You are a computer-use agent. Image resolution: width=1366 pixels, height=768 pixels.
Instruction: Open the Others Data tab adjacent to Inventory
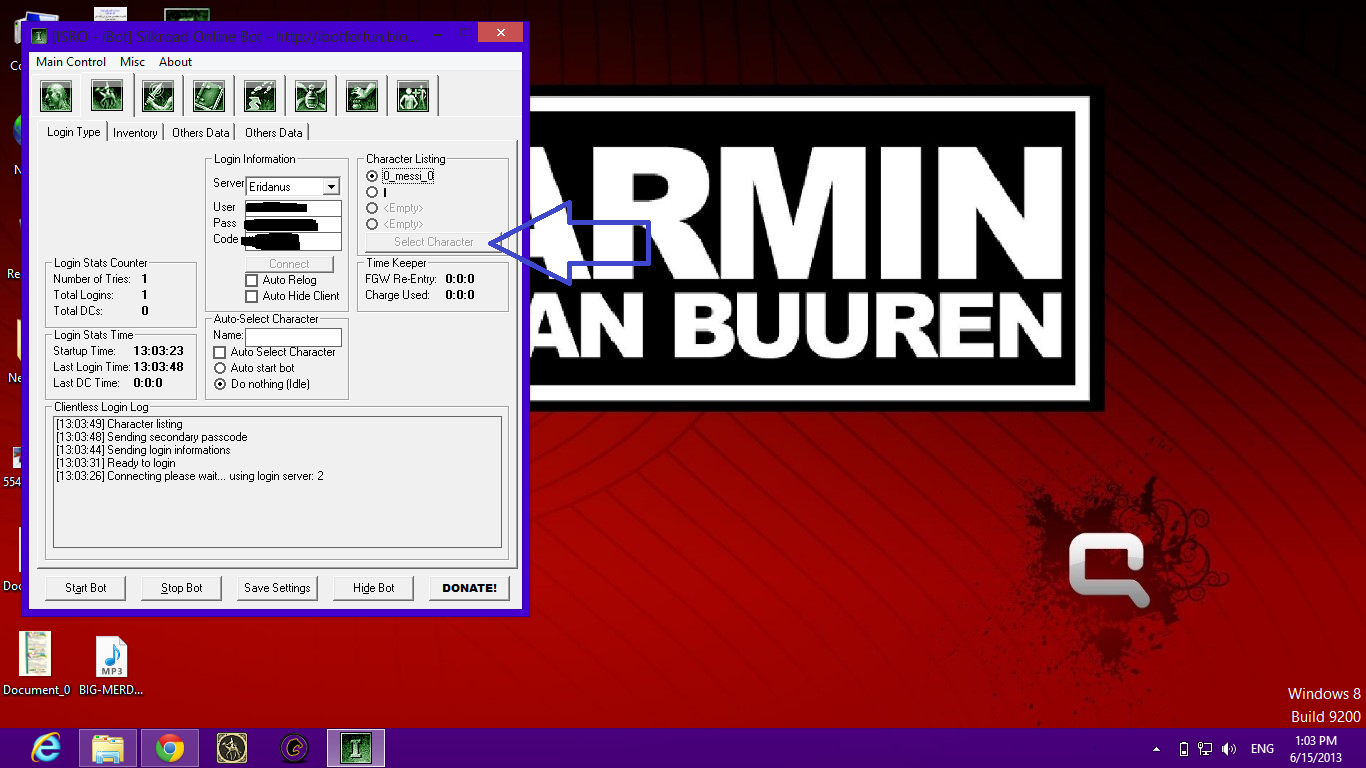200,133
